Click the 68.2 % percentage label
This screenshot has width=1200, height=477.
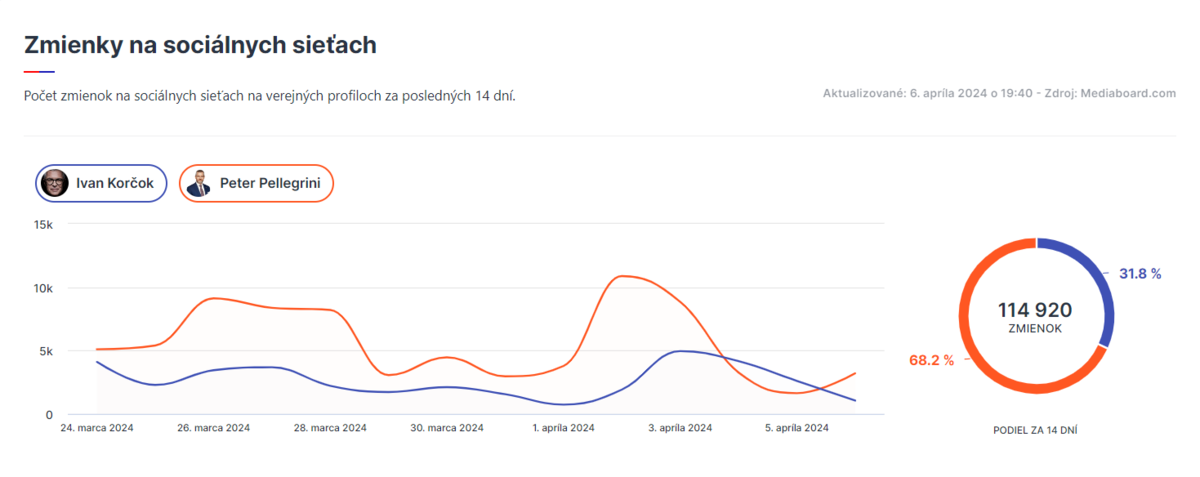pyautogui.click(x=931, y=360)
